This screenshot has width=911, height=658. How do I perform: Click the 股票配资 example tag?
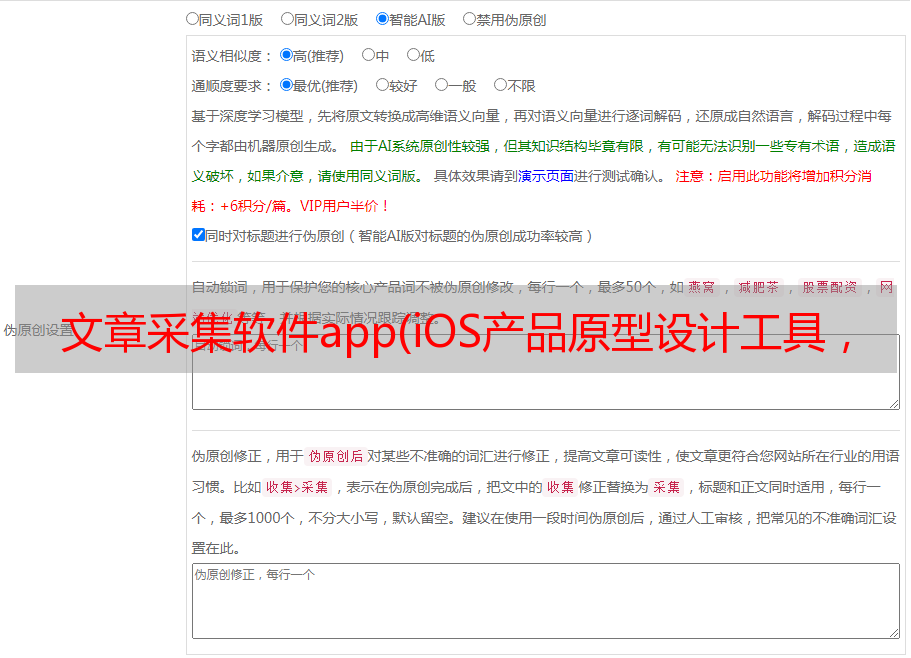(830, 287)
